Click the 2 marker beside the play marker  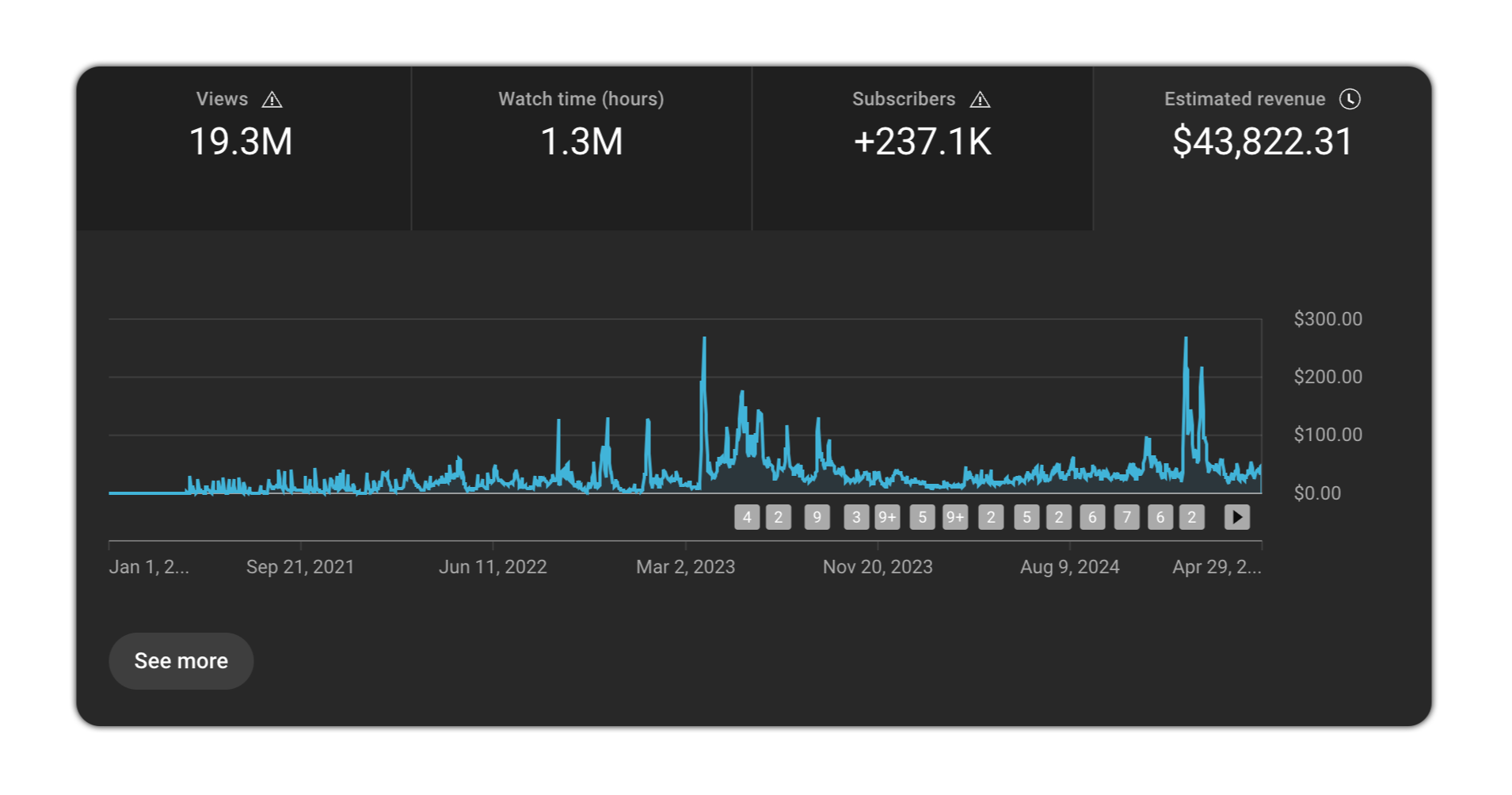tap(1192, 517)
